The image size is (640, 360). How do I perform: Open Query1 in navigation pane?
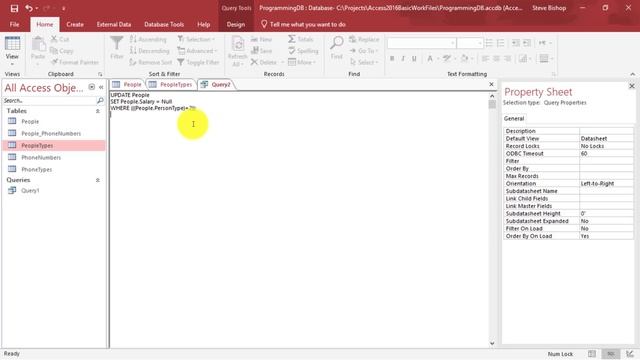pyautogui.click(x=30, y=191)
